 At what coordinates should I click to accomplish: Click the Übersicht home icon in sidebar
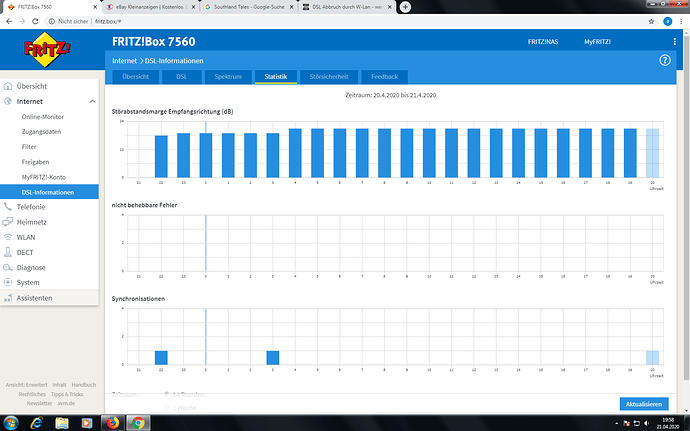7,86
